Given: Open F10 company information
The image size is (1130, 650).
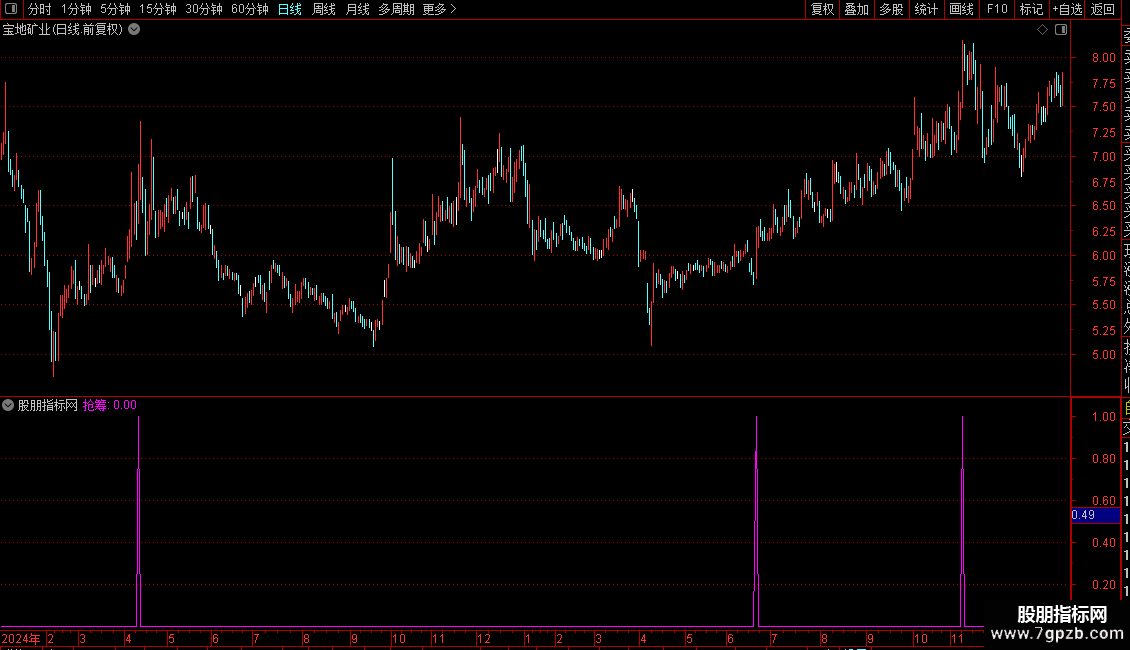Looking at the screenshot, I should tap(997, 9).
